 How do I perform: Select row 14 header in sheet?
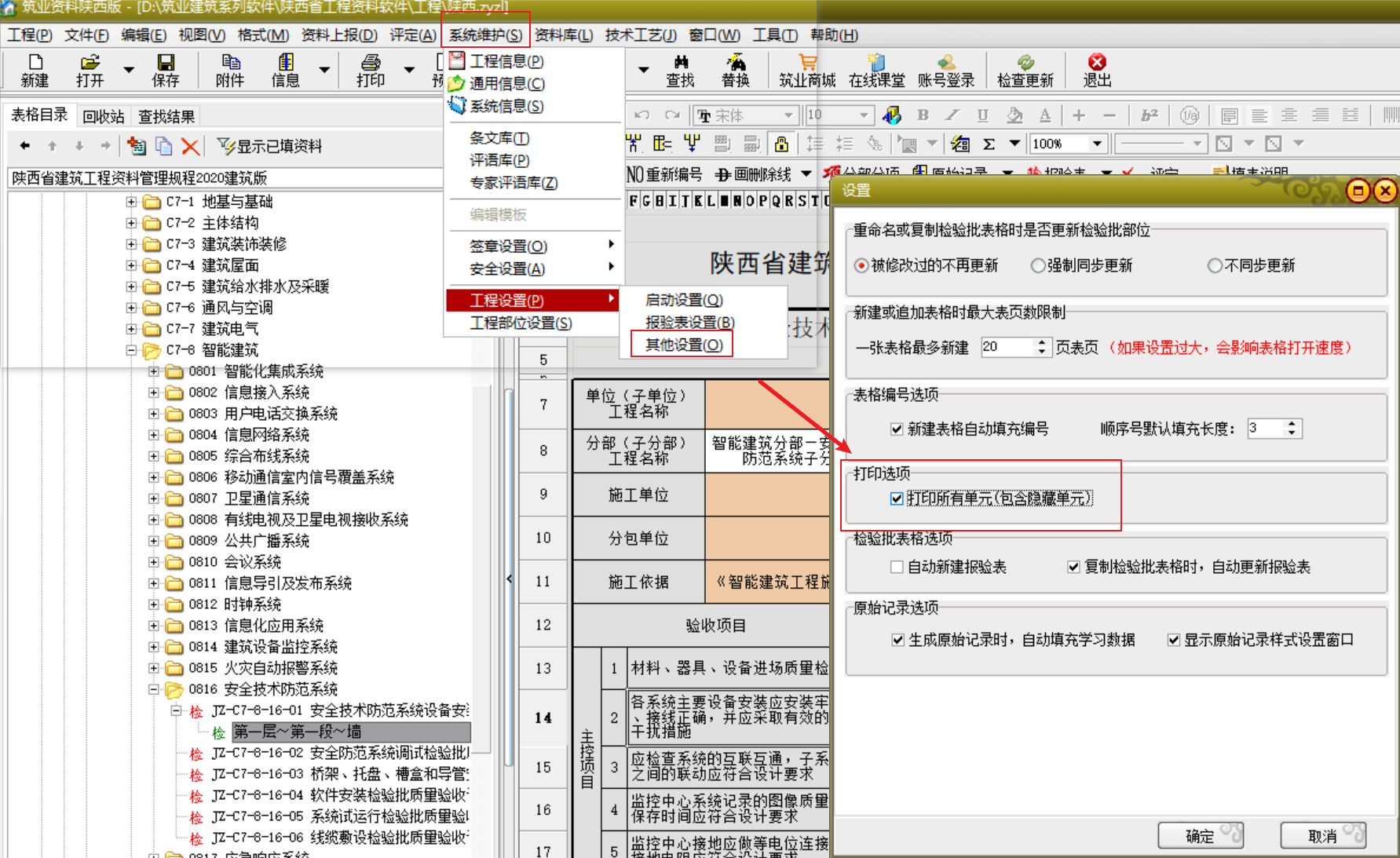(x=543, y=717)
